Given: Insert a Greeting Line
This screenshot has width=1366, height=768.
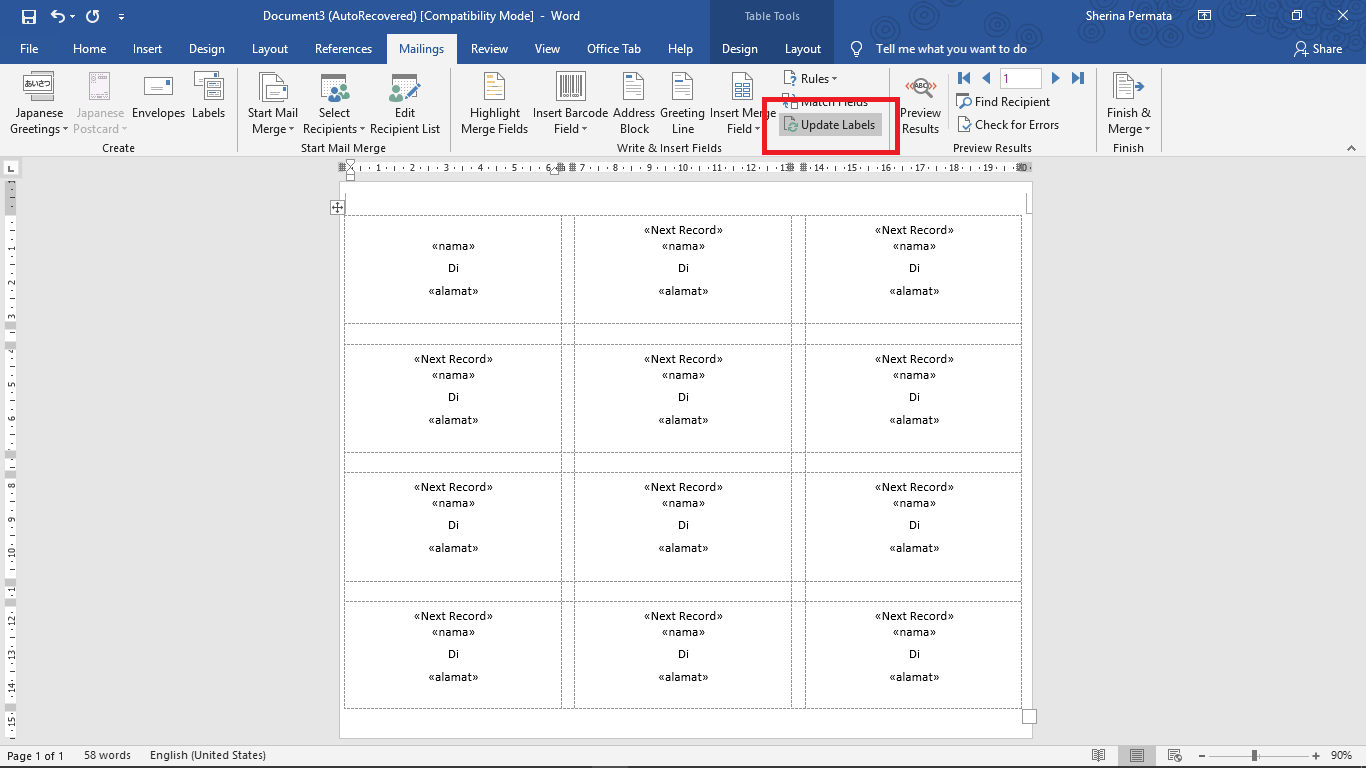Looking at the screenshot, I should [x=682, y=103].
